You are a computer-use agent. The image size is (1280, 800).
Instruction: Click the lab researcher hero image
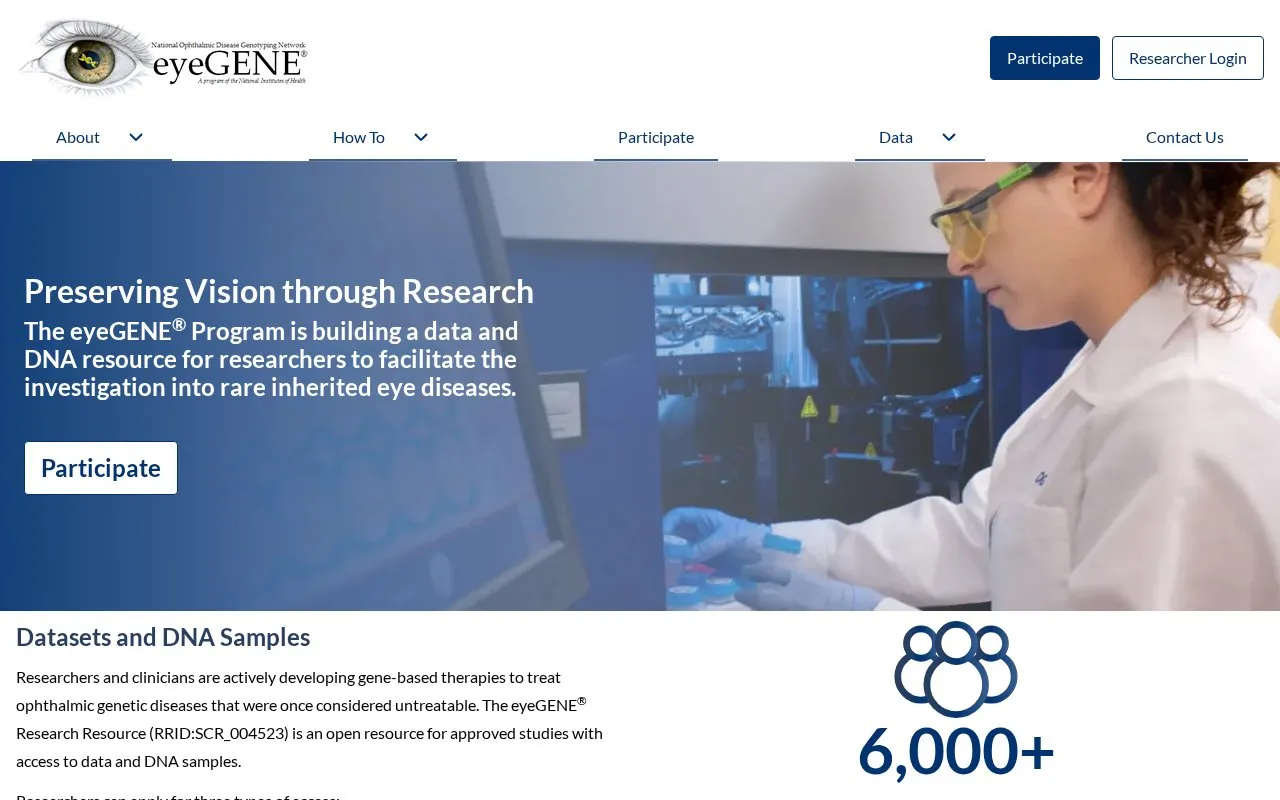tap(640, 386)
